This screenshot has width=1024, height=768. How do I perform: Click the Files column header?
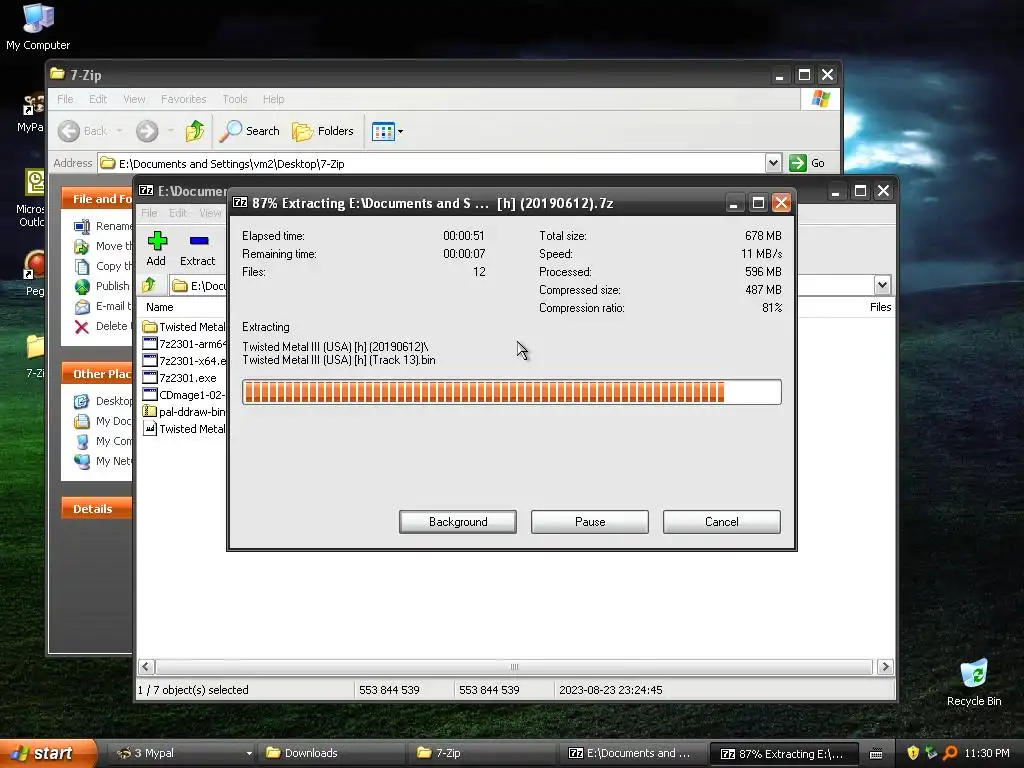(880, 307)
